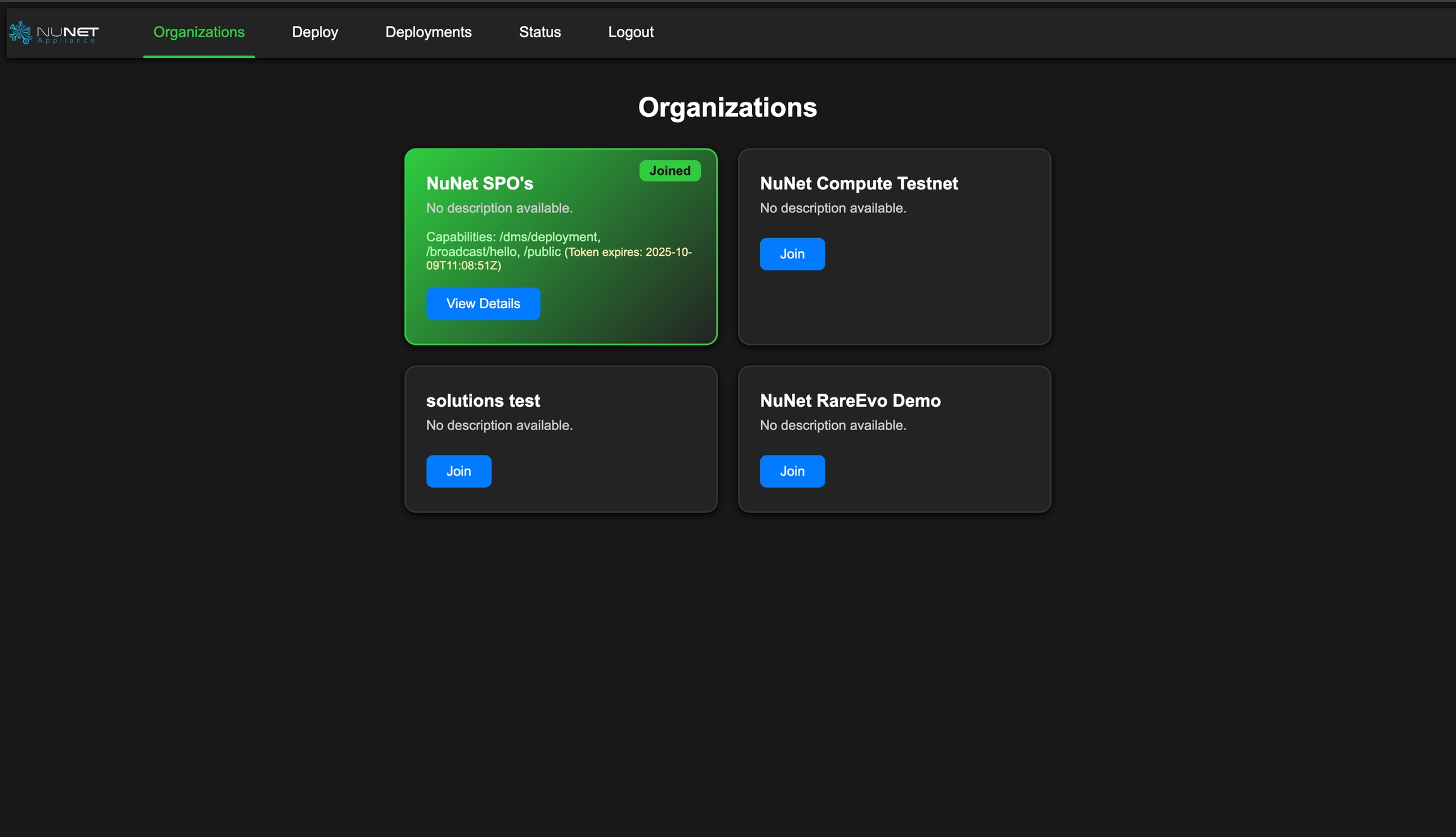
Task: Click the Joined badge on NuNet SPO's
Action: click(669, 171)
